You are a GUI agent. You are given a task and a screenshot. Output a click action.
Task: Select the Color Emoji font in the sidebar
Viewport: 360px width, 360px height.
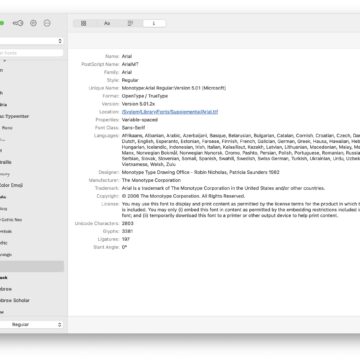click(x=11, y=185)
